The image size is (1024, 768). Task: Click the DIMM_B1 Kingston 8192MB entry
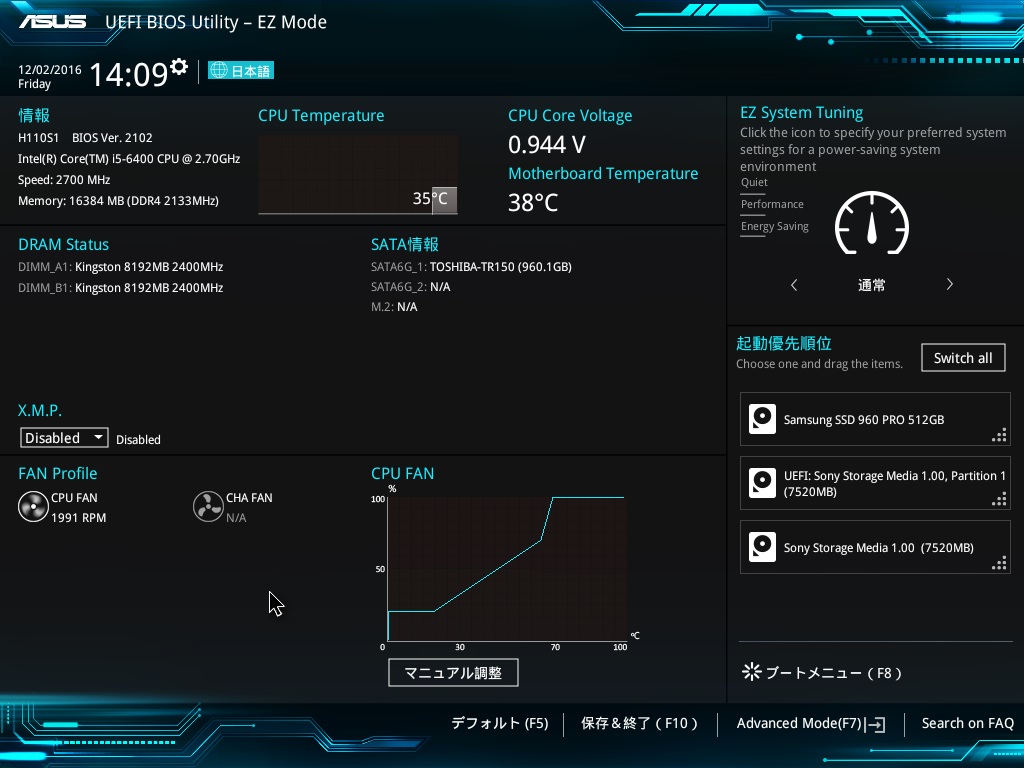(x=121, y=287)
